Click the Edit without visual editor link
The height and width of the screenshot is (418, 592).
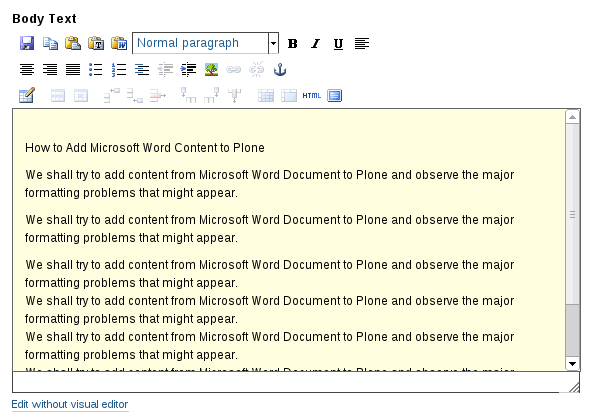point(70,404)
